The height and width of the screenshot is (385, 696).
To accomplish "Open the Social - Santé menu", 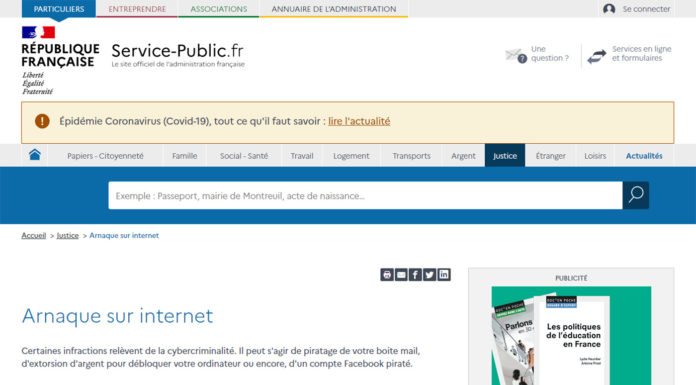I will pyautogui.click(x=244, y=156).
